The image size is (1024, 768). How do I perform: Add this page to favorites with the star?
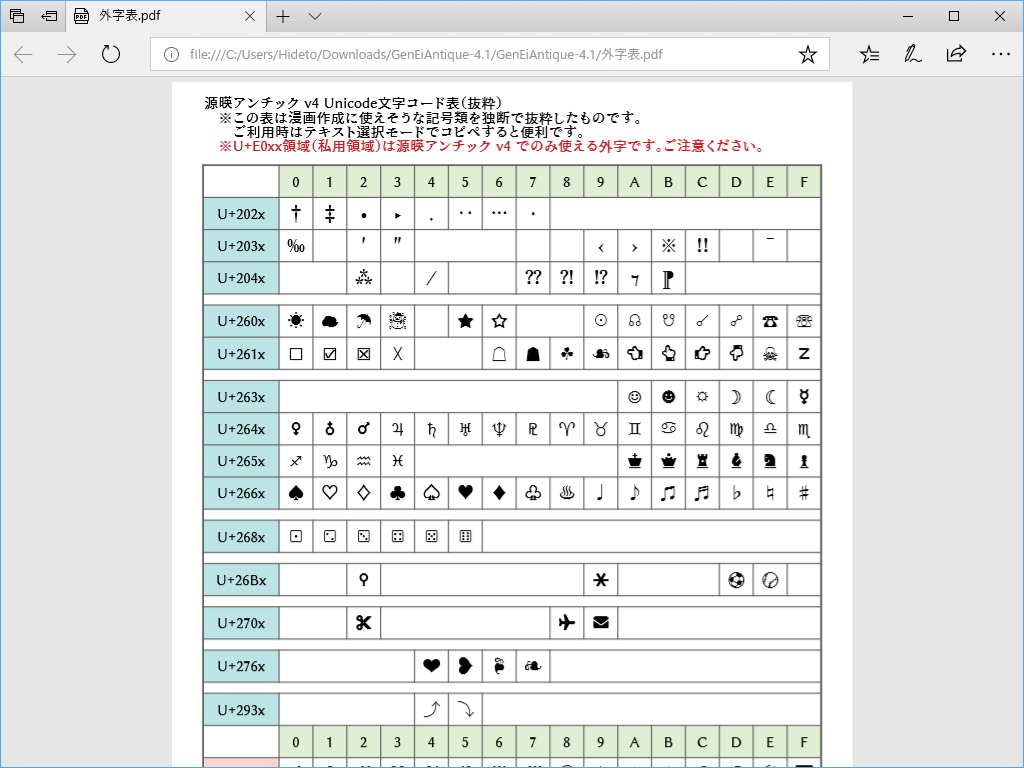(x=807, y=54)
